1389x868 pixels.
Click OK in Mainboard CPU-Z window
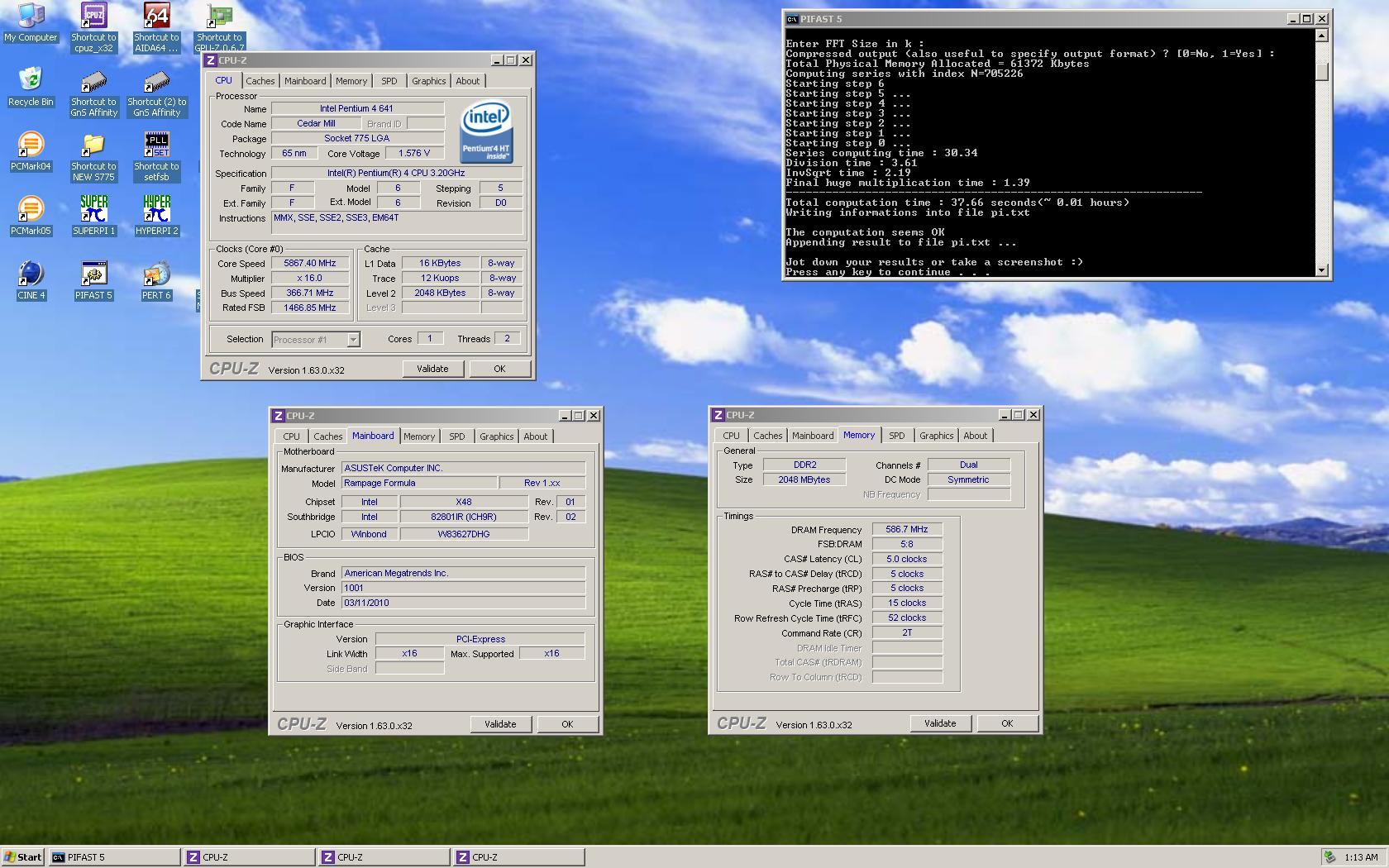coord(567,724)
